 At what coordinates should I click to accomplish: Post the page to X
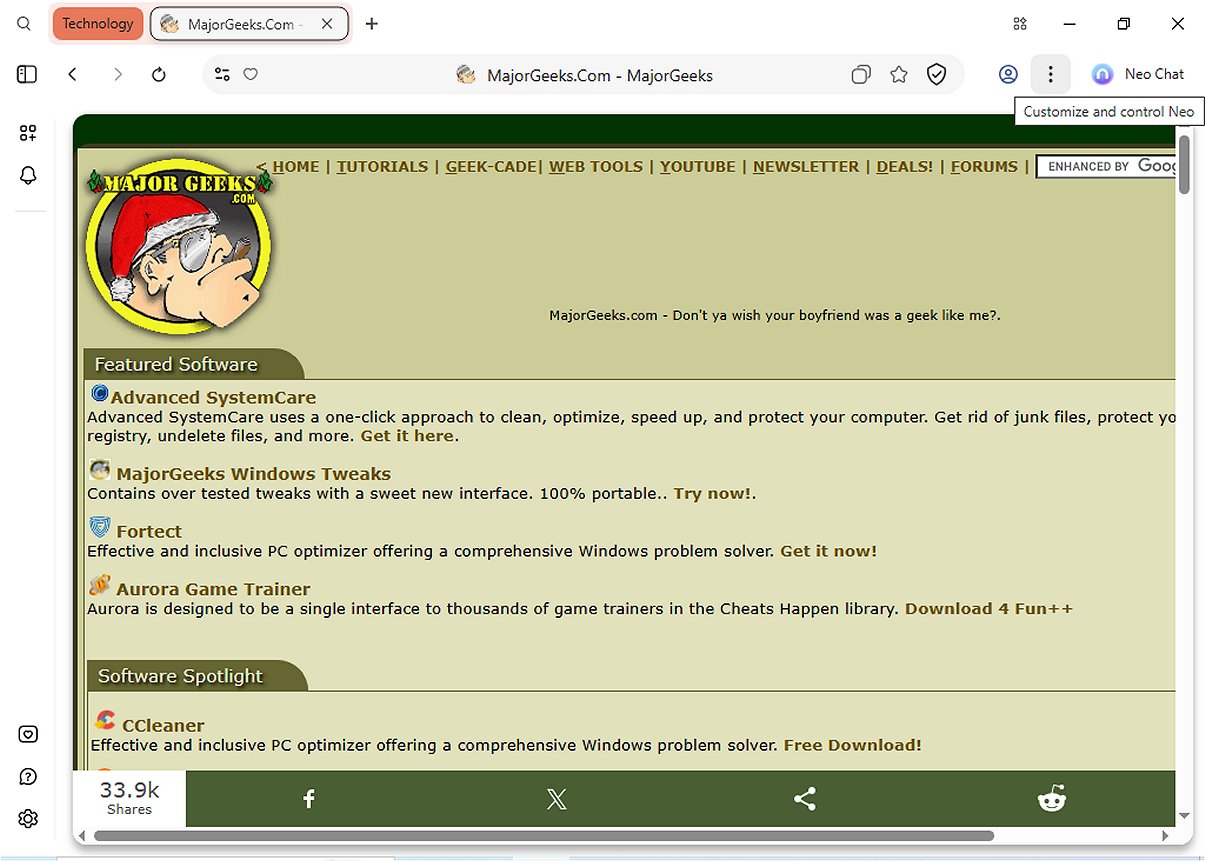pos(556,798)
